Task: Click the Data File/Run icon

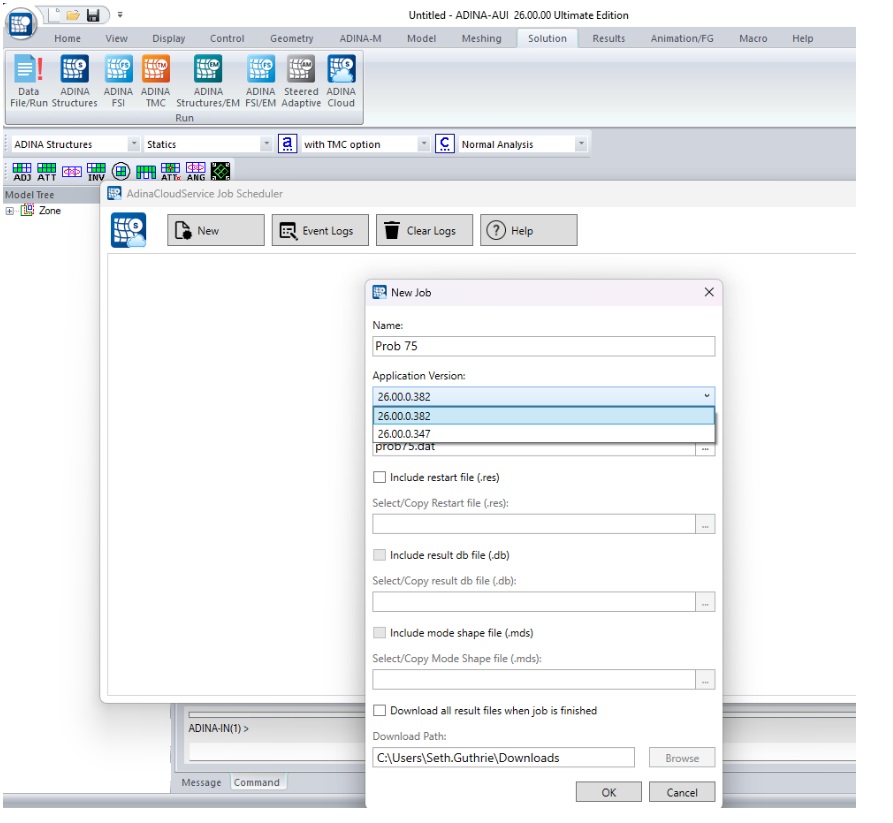Action: 29,80
